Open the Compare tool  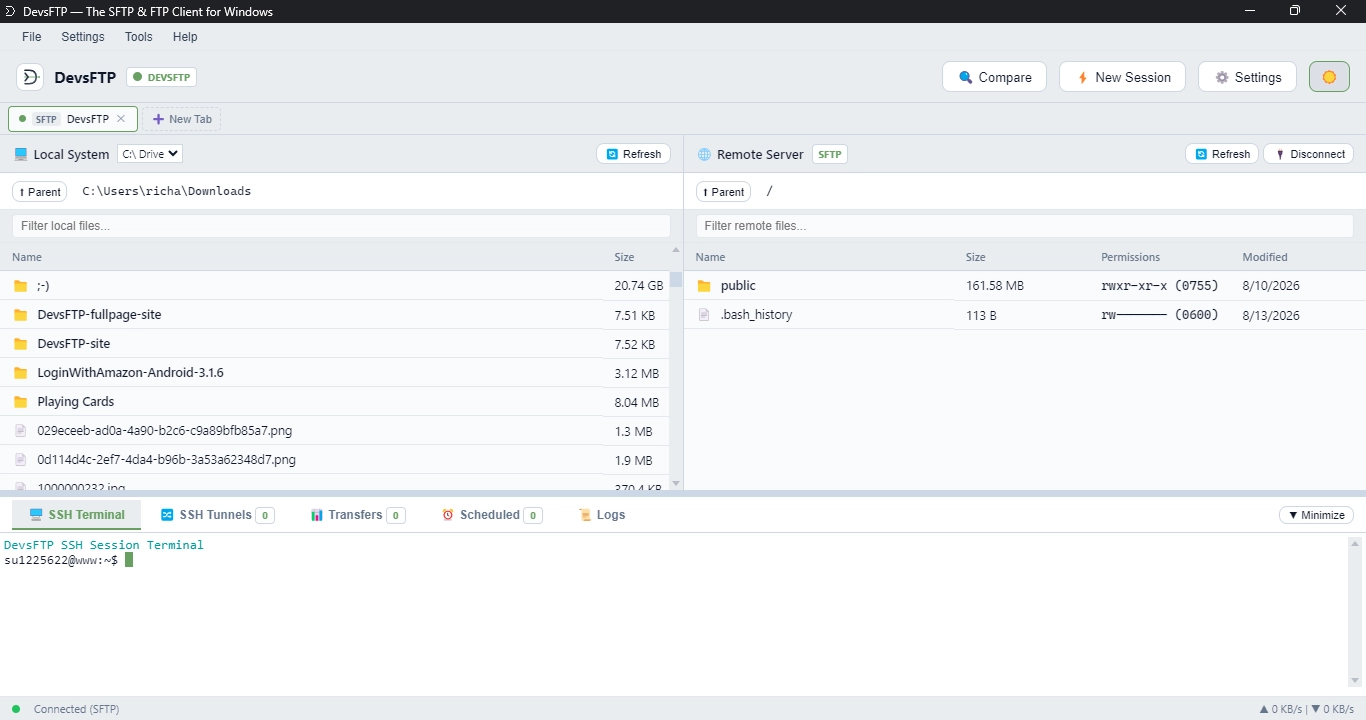click(x=994, y=77)
